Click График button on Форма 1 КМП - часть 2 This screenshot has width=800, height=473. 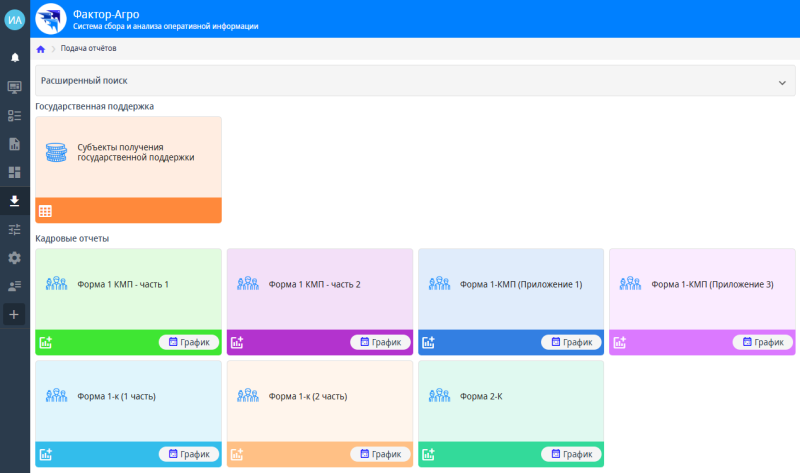click(x=380, y=342)
